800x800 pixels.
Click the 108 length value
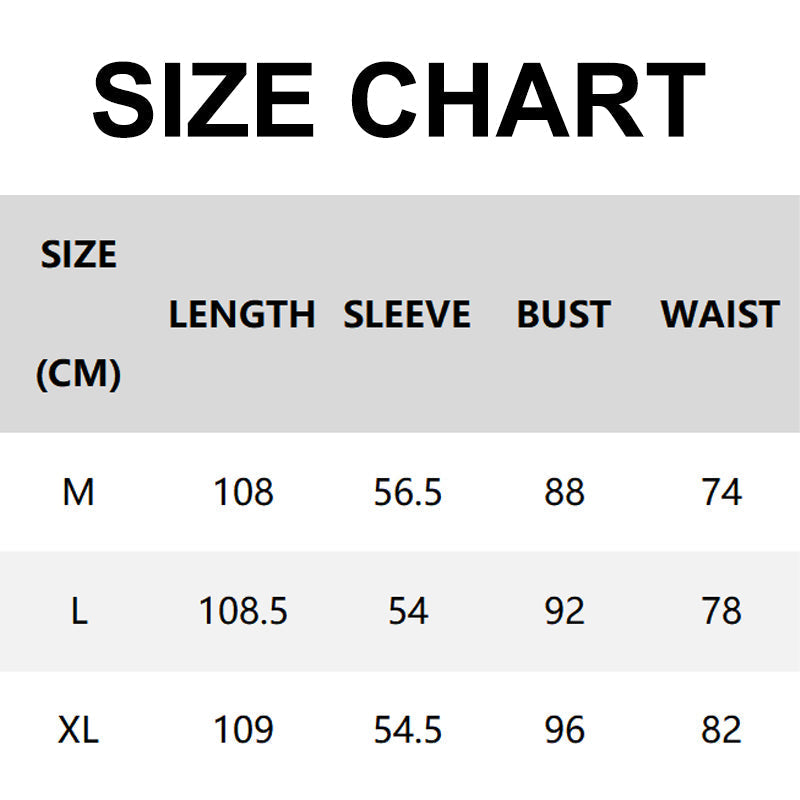tap(243, 492)
